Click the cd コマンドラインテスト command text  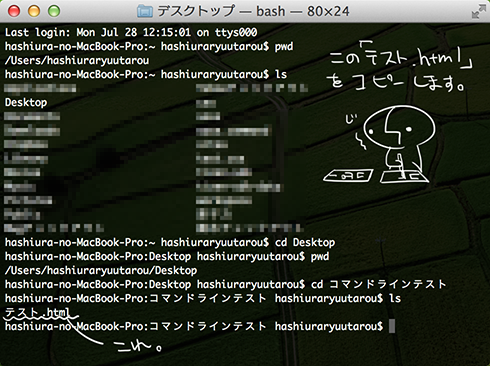[379, 284]
